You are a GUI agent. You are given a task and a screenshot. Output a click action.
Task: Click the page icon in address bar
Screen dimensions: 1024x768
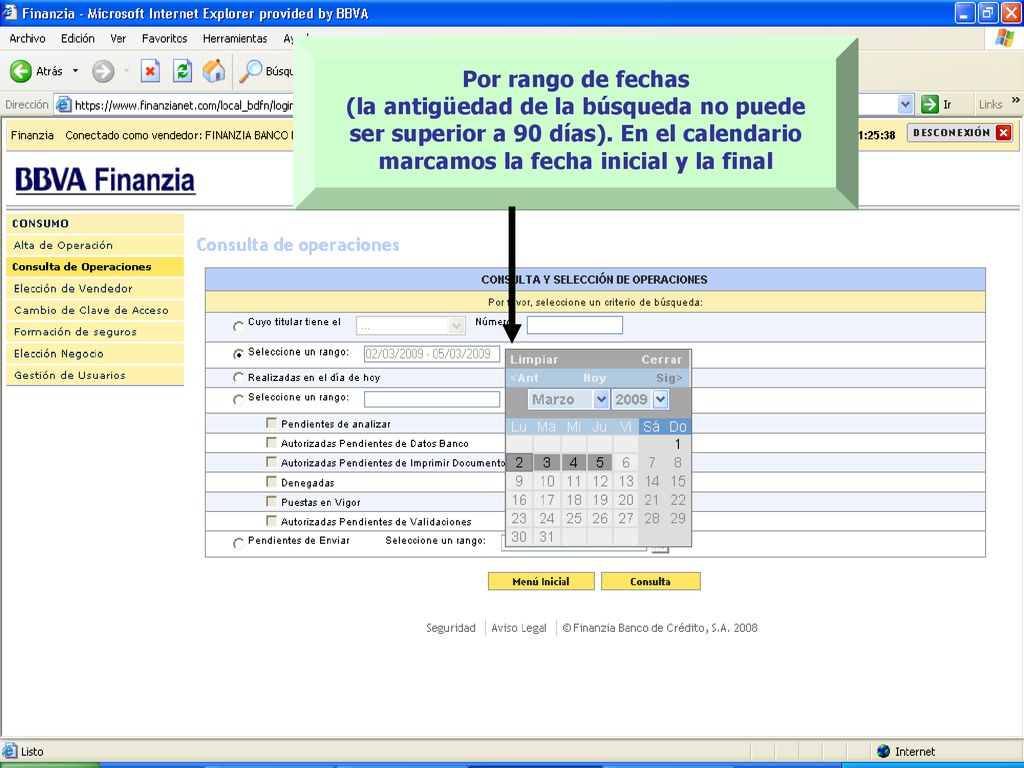pyautogui.click(x=63, y=104)
